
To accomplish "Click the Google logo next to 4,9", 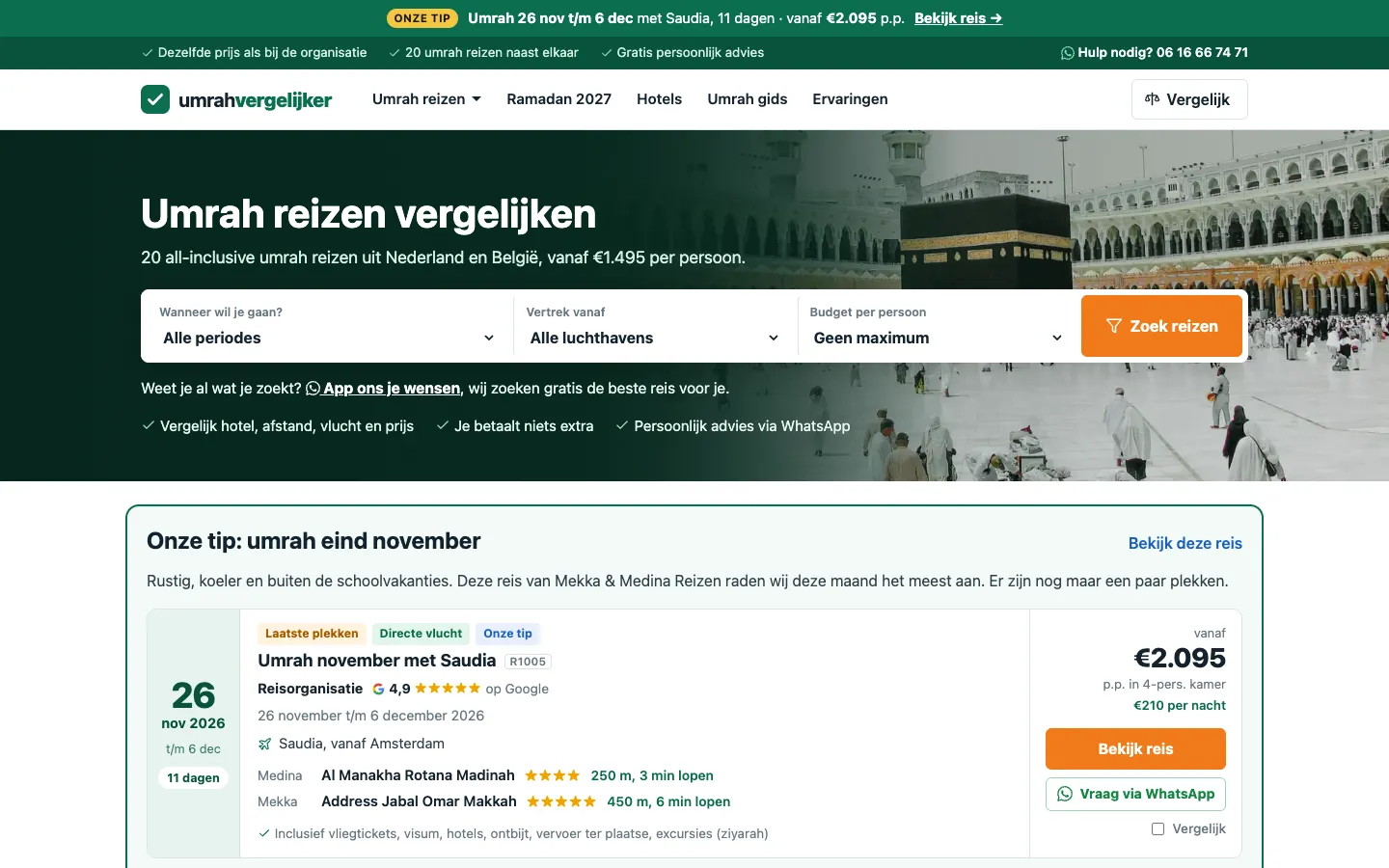I will point(378,689).
